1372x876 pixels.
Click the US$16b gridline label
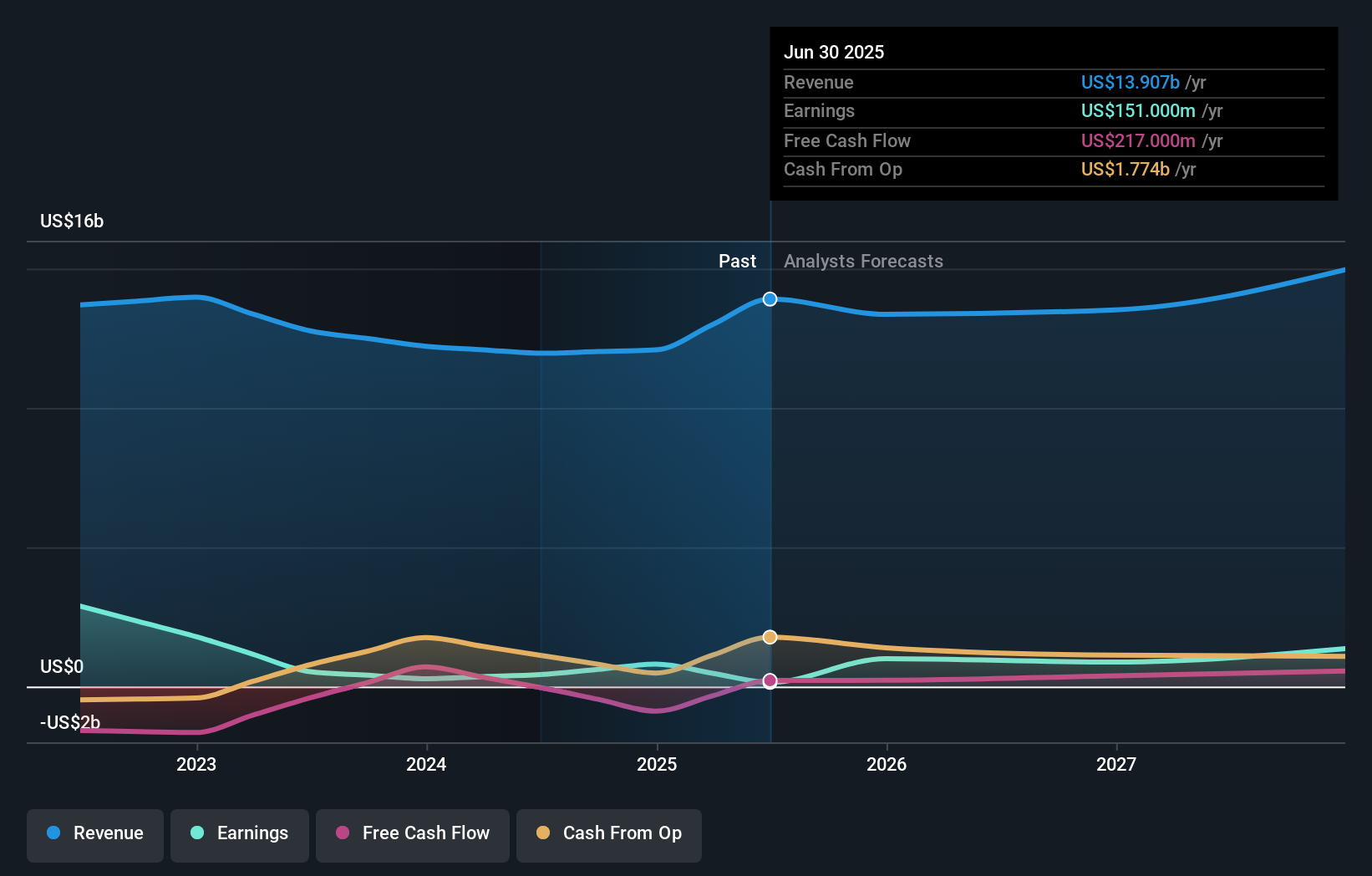click(72, 221)
